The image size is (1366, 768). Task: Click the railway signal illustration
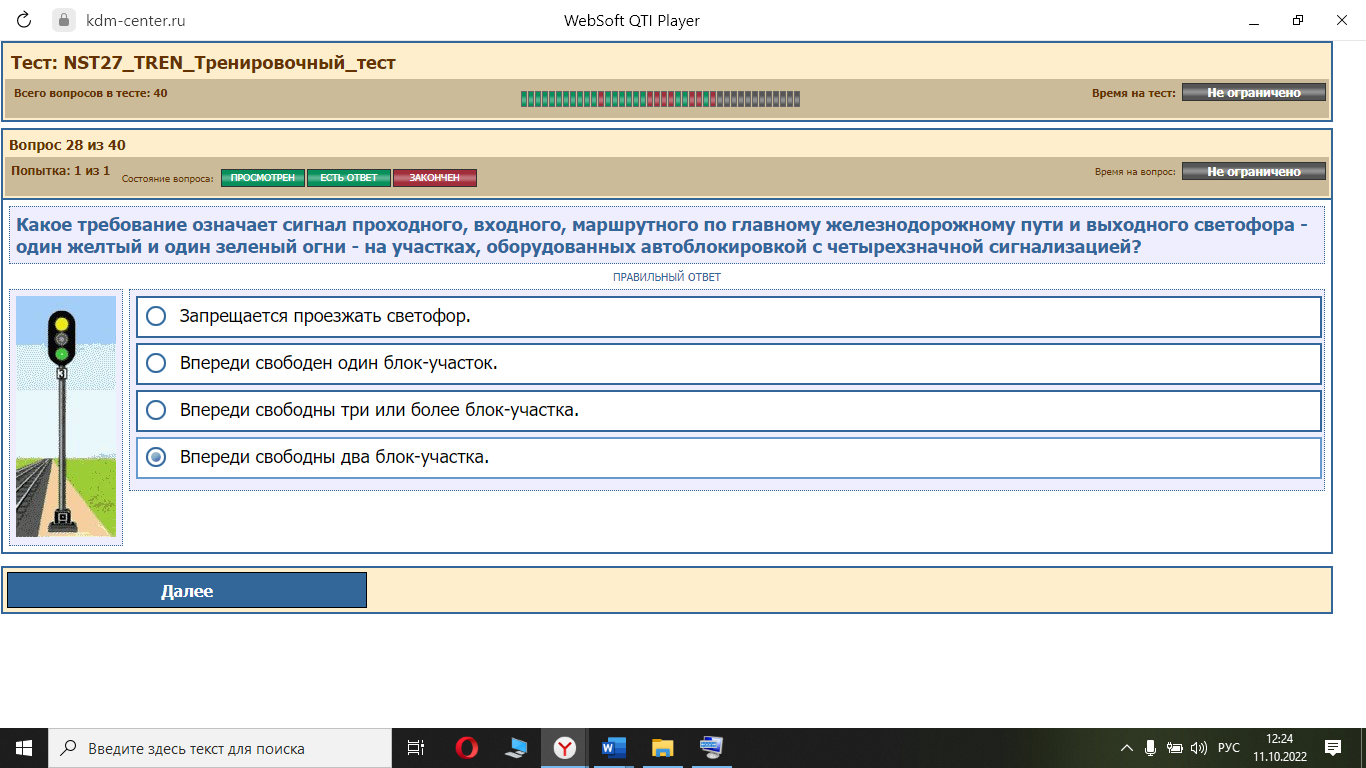66,417
